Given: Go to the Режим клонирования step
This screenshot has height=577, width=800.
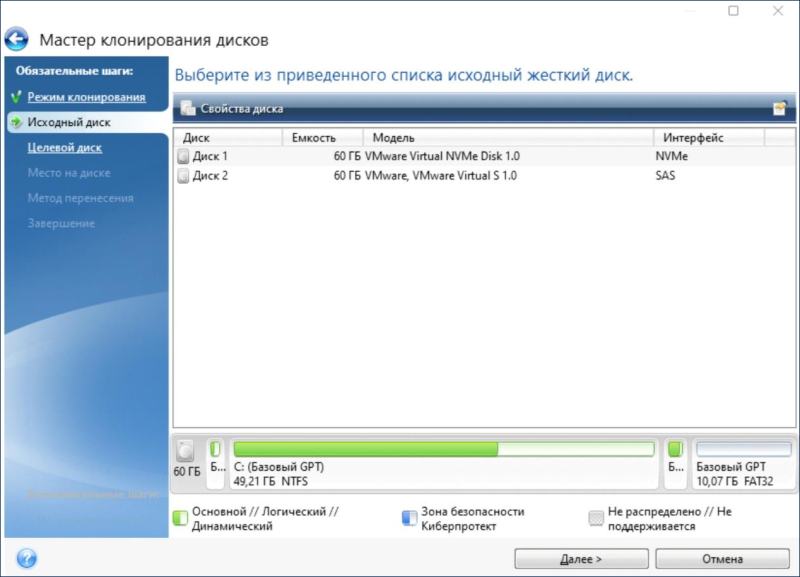Looking at the screenshot, I should 86,97.
